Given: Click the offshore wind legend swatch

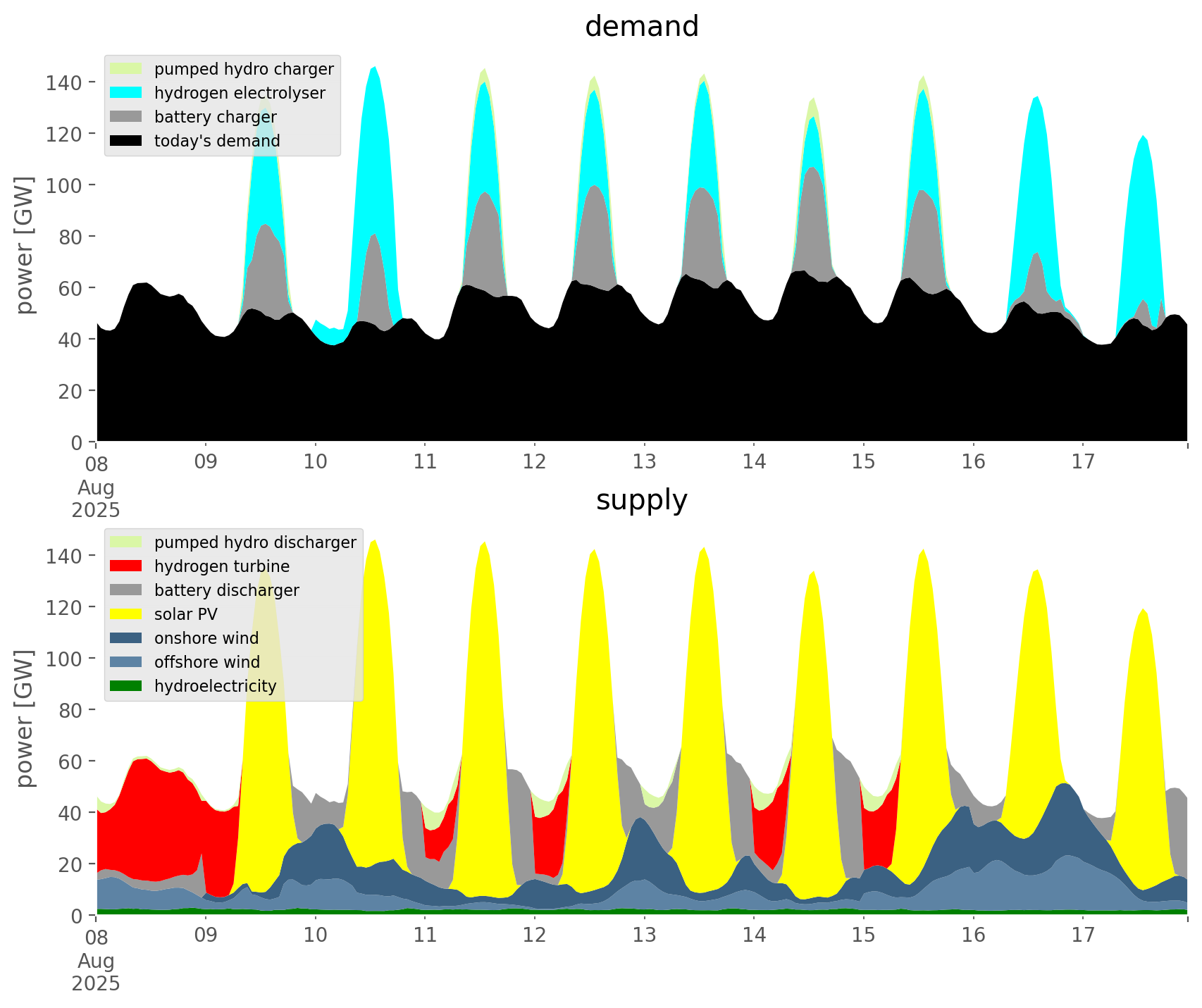Looking at the screenshot, I should [x=126, y=662].
